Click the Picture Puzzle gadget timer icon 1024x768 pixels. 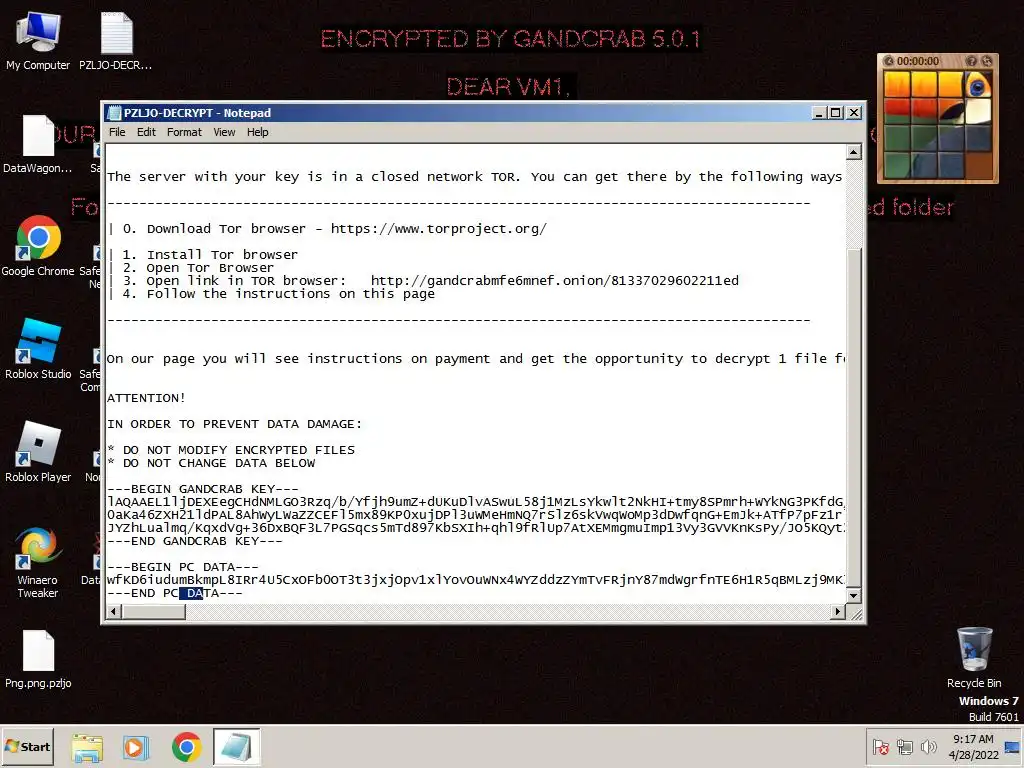coord(889,61)
